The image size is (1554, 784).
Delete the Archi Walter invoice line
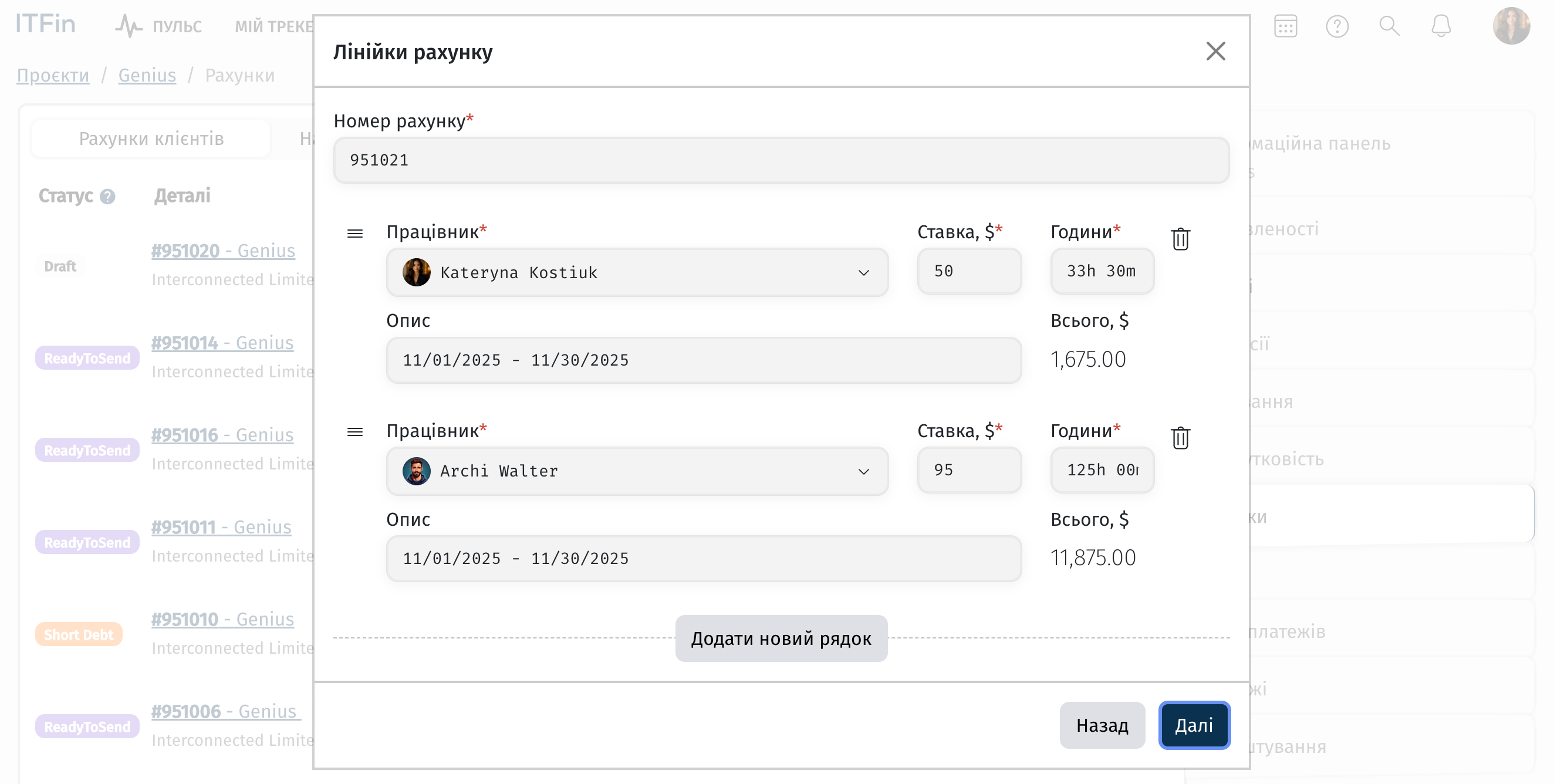[x=1180, y=438]
